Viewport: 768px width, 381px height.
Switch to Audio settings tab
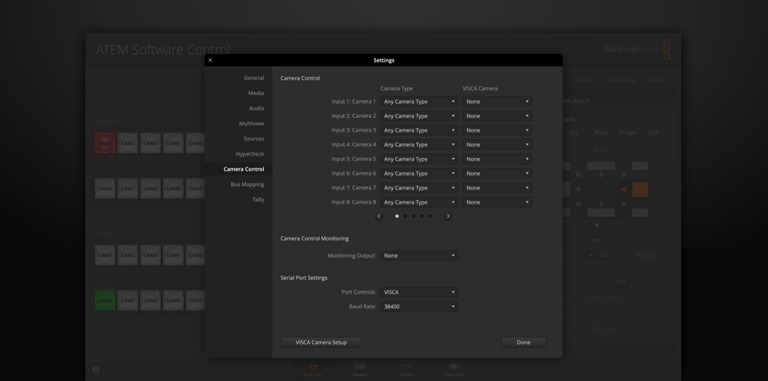point(256,108)
